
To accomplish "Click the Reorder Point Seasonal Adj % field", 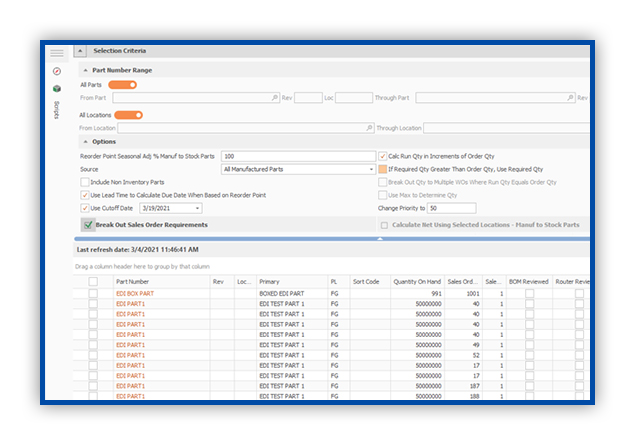I will pyautogui.click(x=298, y=156).
